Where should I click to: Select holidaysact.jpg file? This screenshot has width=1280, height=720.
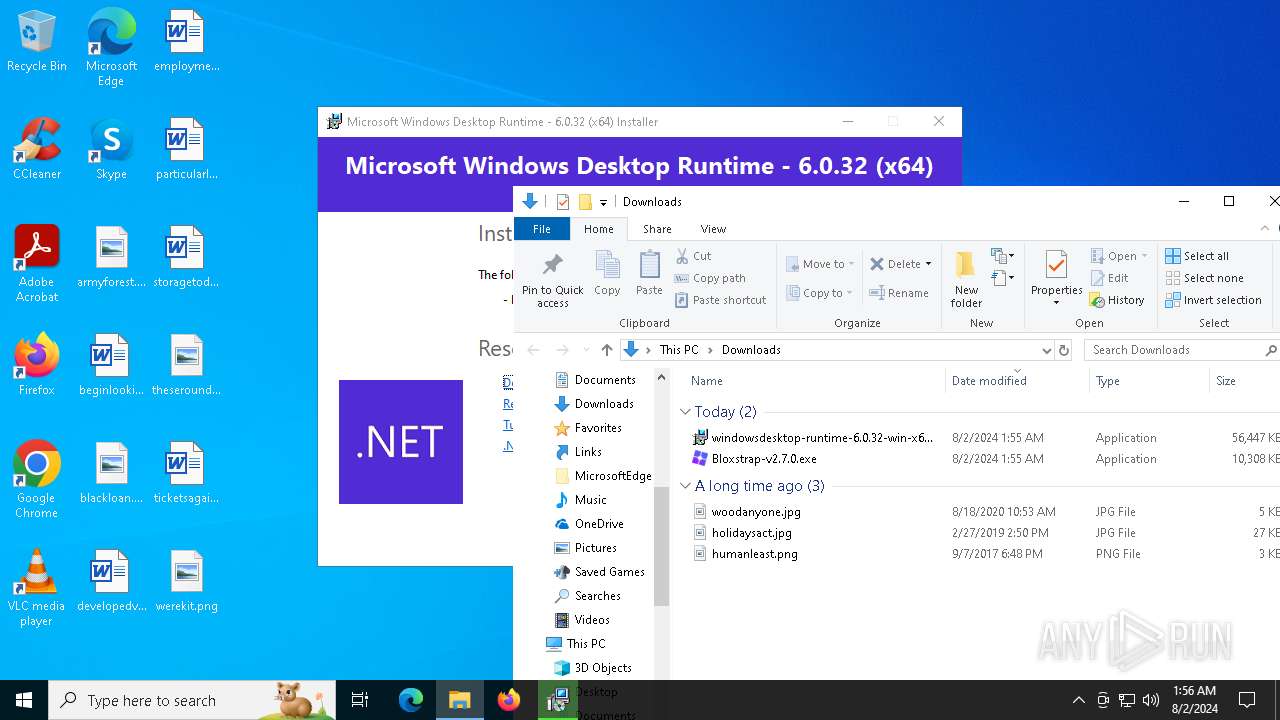751,533
